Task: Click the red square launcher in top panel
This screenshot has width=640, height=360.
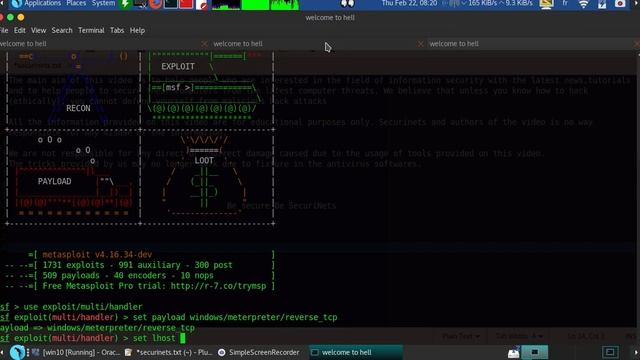Action: pos(186,4)
